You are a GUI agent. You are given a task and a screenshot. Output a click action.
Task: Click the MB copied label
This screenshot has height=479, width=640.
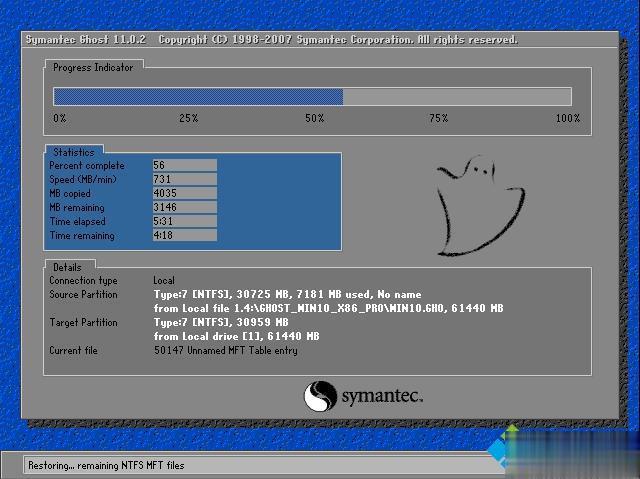70,193
